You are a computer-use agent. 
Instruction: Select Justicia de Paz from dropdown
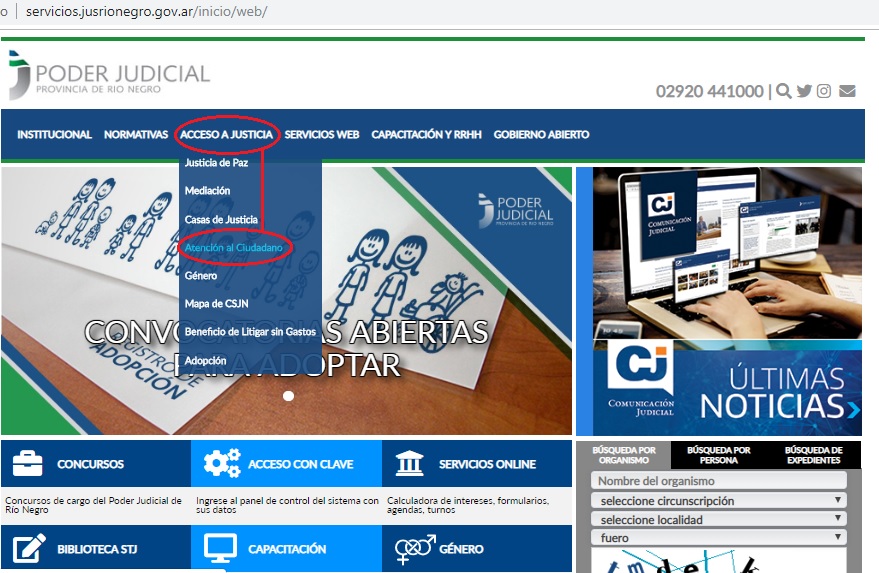pyautogui.click(x=216, y=163)
